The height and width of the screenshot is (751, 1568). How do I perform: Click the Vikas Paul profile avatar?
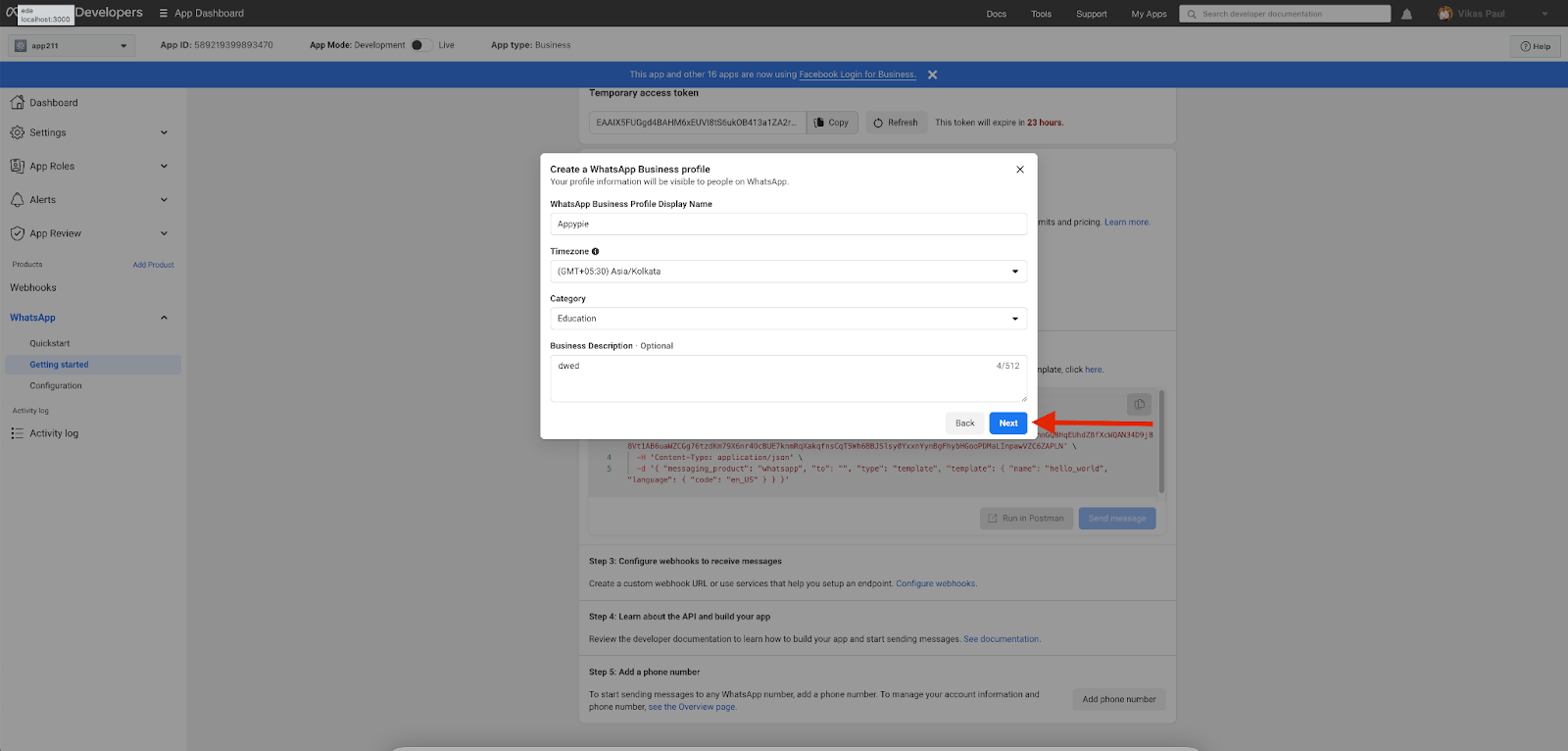[x=1445, y=14]
